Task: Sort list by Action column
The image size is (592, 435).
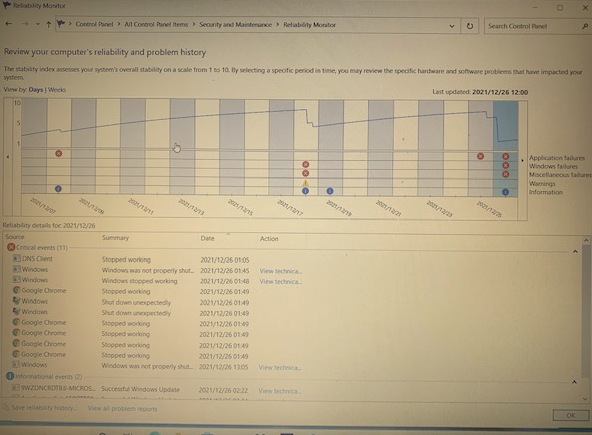Action: 269,239
